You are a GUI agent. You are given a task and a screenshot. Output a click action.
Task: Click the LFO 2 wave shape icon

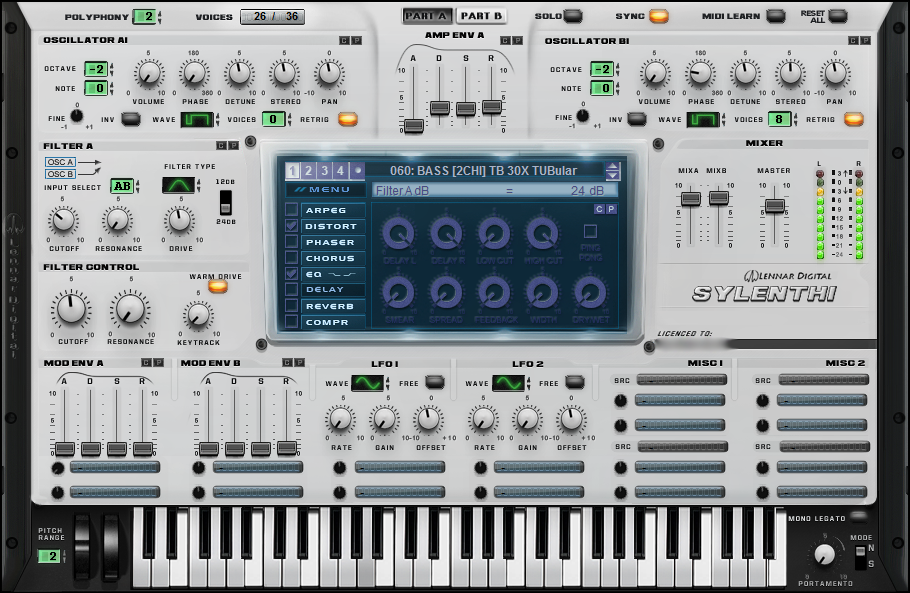[x=508, y=383]
